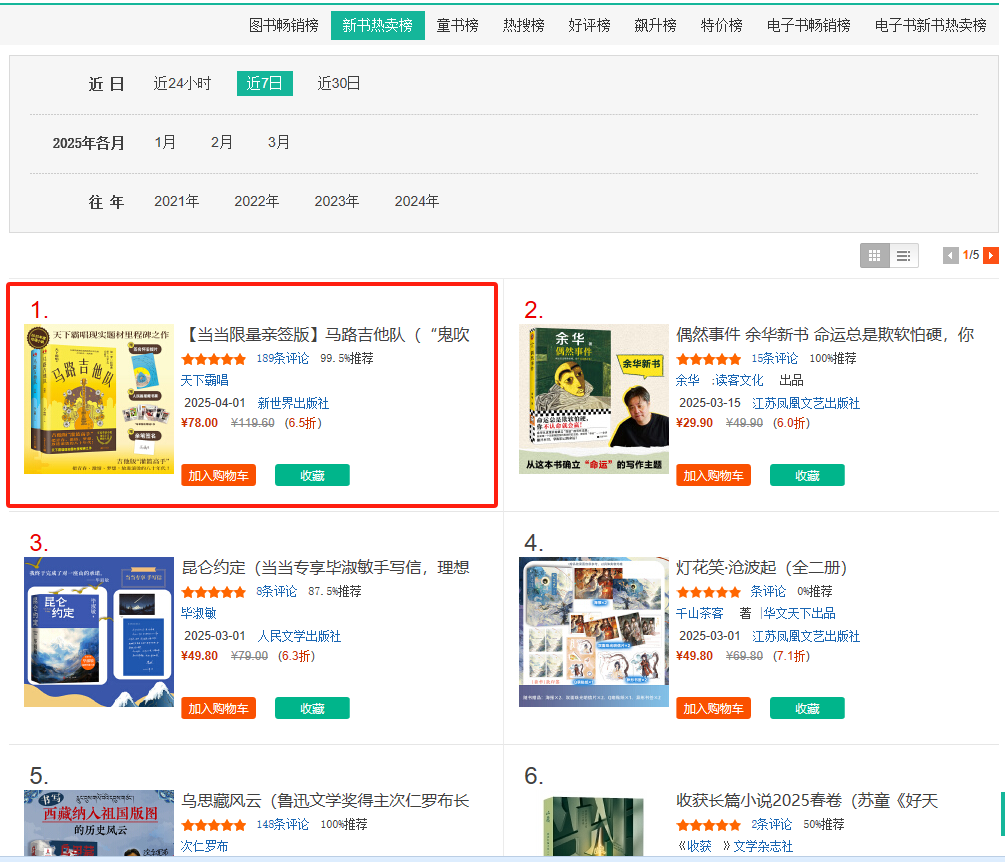
Task: Add 昆仑约定 to shopping cart
Action: tap(219, 708)
